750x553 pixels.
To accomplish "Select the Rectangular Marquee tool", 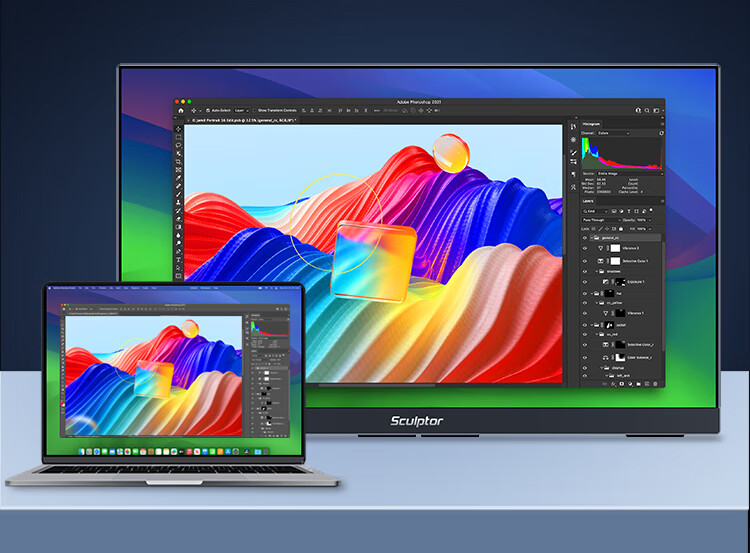I will click(179, 137).
